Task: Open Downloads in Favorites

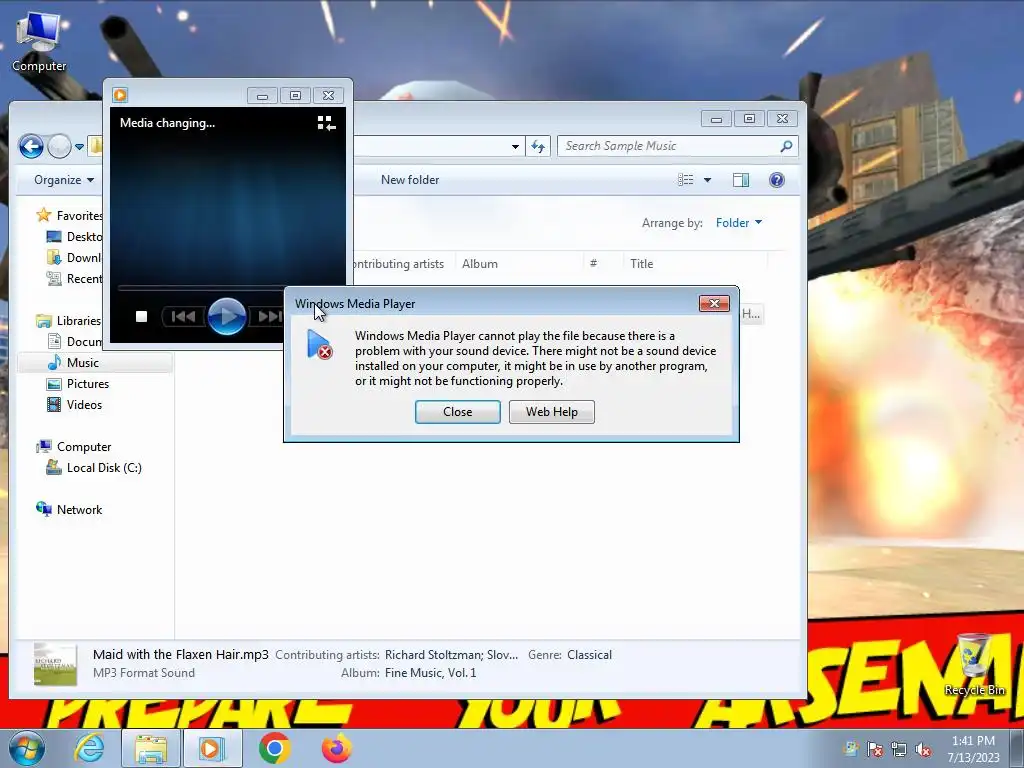Action: point(74,258)
